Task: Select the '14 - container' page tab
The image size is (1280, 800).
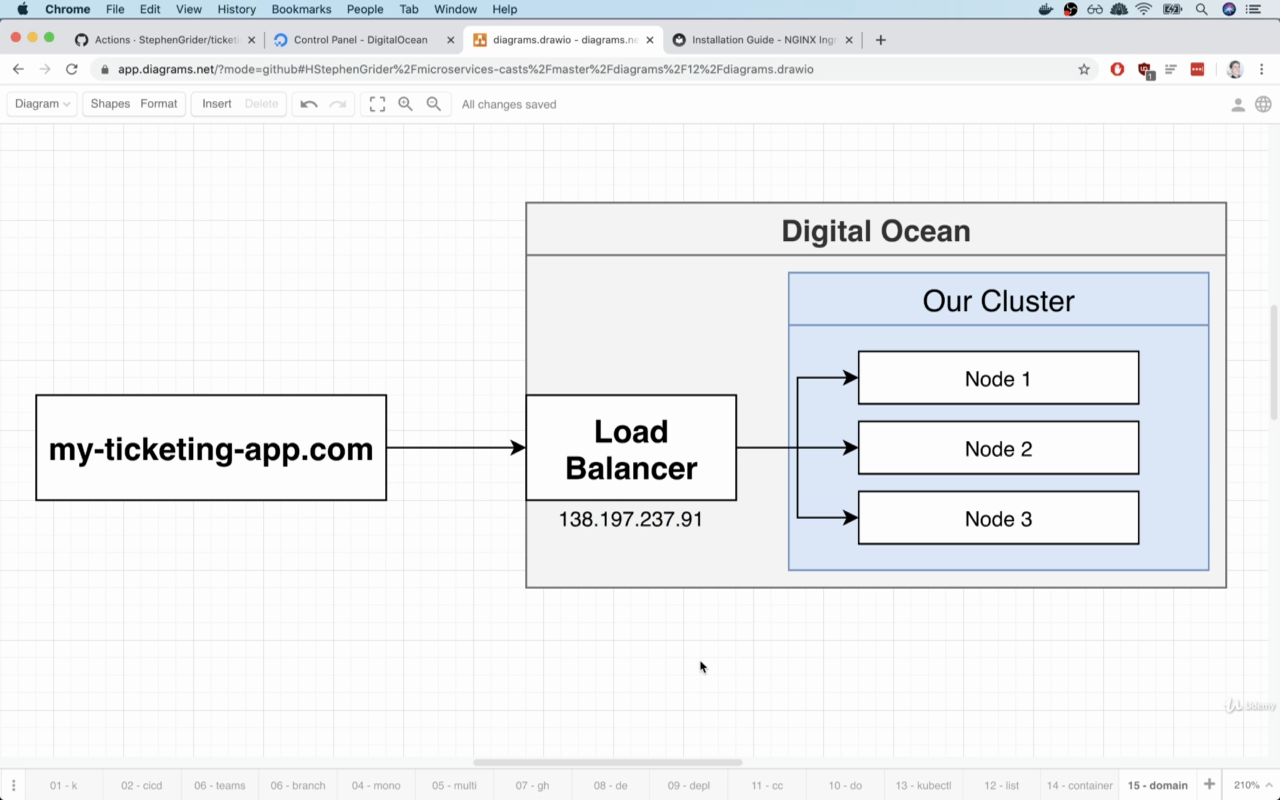Action: [1079, 785]
